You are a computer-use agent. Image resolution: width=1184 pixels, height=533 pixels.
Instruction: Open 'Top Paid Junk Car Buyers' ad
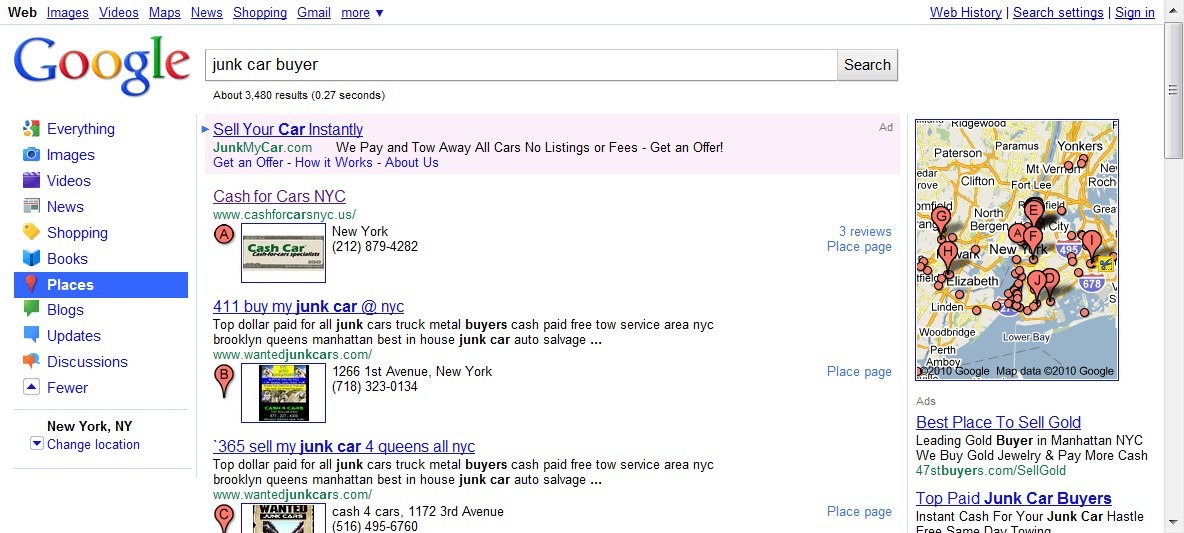click(1013, 498)
